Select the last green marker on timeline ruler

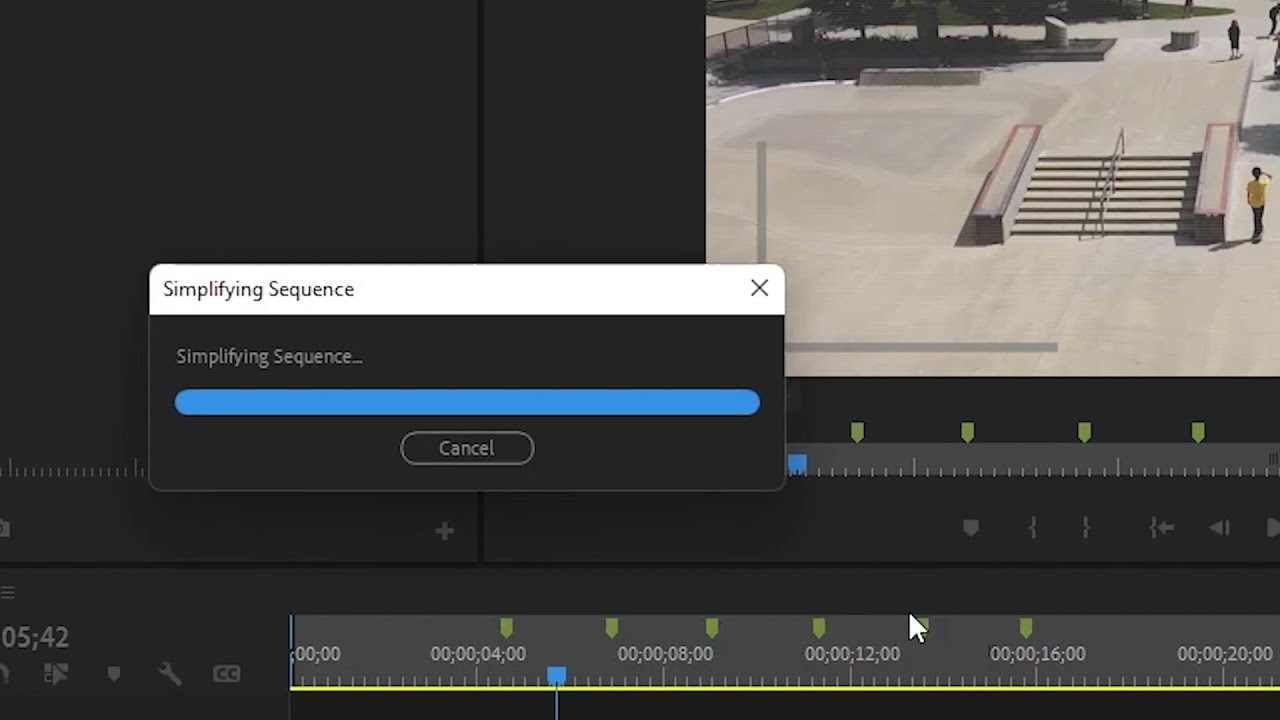pos(1026,627)
